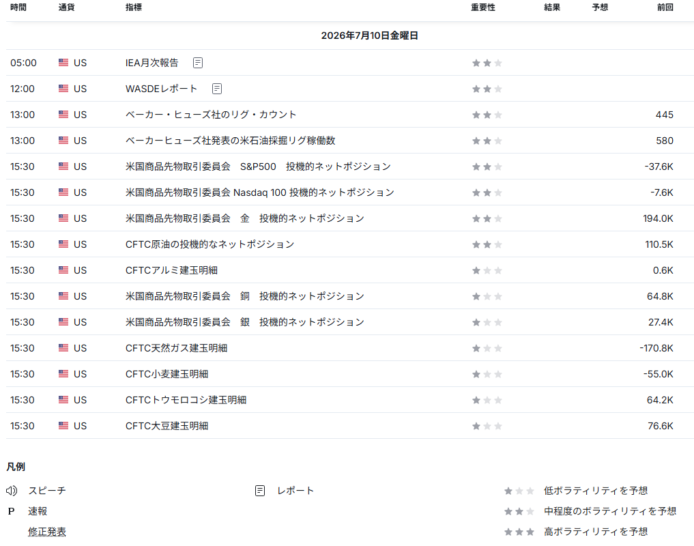Click importance stars for CFTC原油 net position row
The width and height of the screenshot is (694, 546).
coord(487,244)
